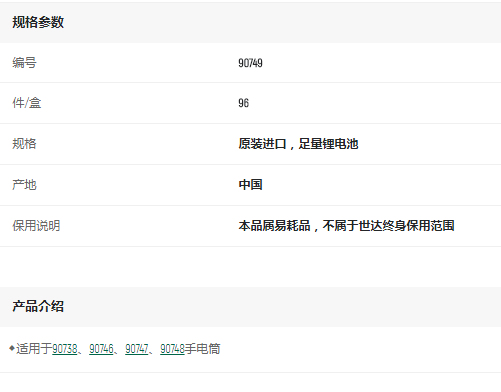
Task: Click the 编号 row label
Action: click(x=24, y=63)
